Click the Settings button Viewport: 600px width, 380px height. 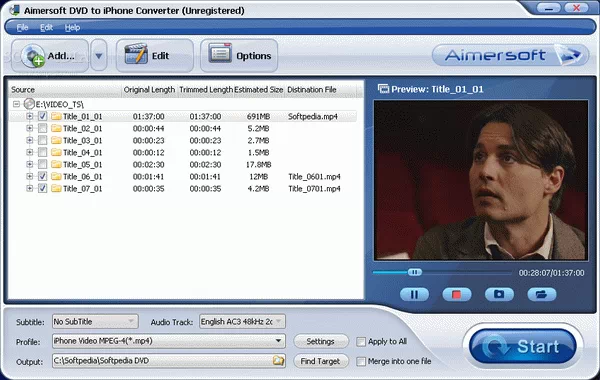point(321,341)
